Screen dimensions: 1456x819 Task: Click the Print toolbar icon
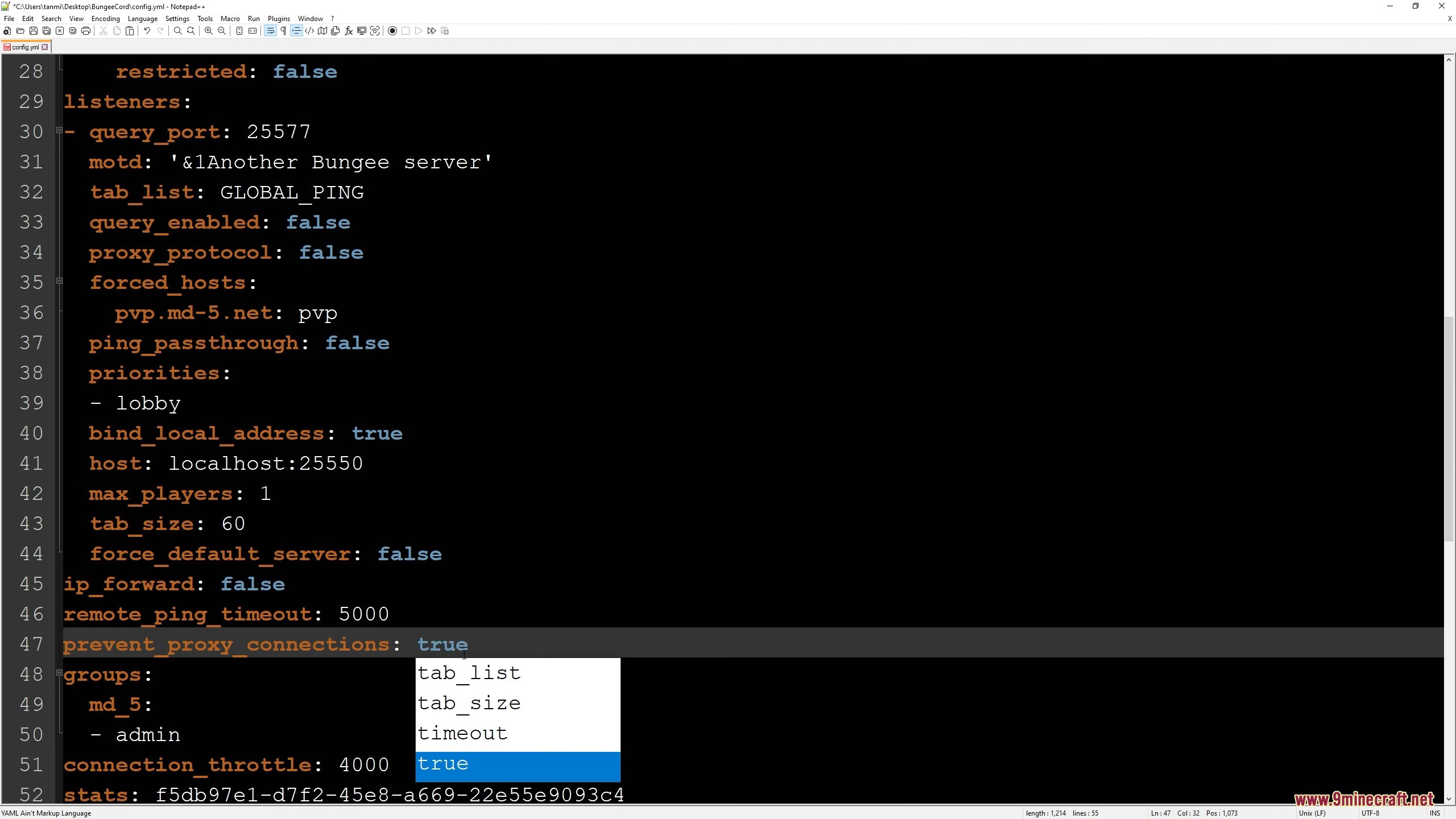coord(86,31)
